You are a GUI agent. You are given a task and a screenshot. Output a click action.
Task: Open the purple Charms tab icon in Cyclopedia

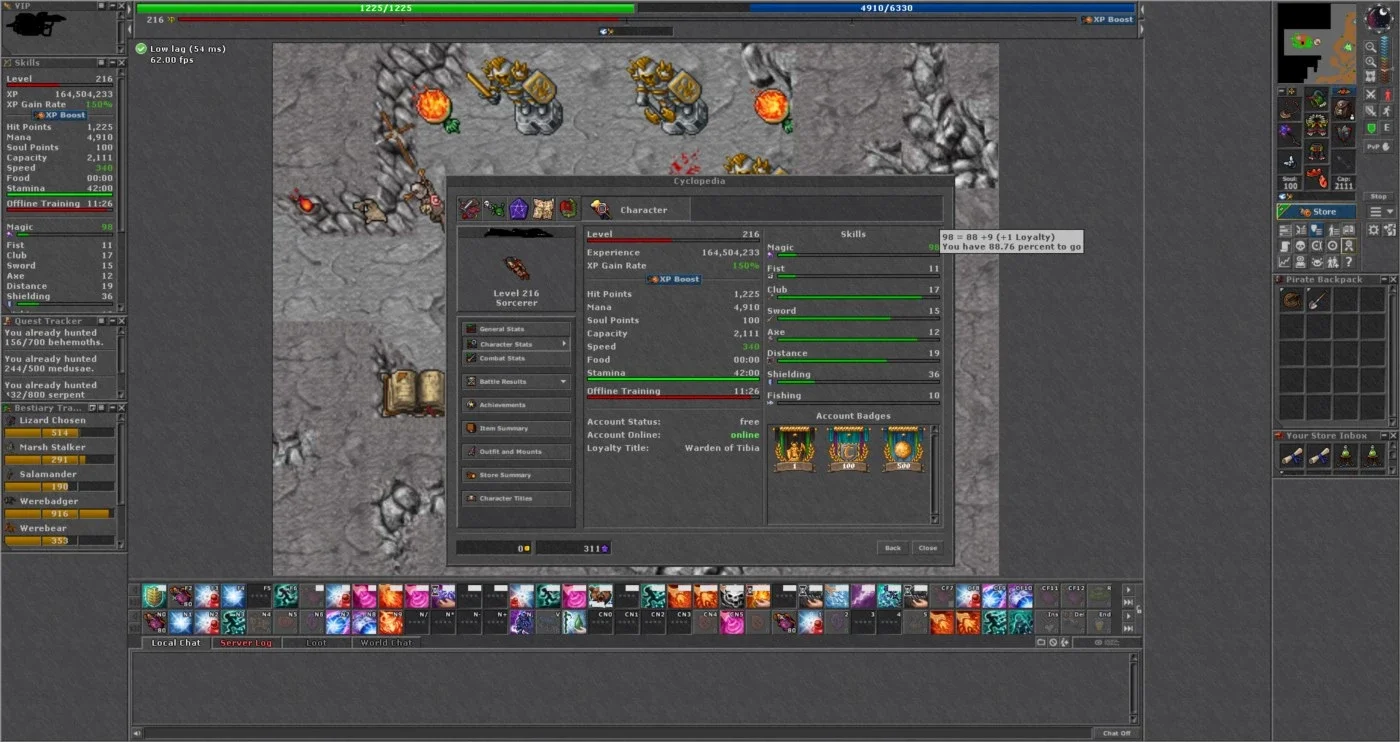pos(518,208)
